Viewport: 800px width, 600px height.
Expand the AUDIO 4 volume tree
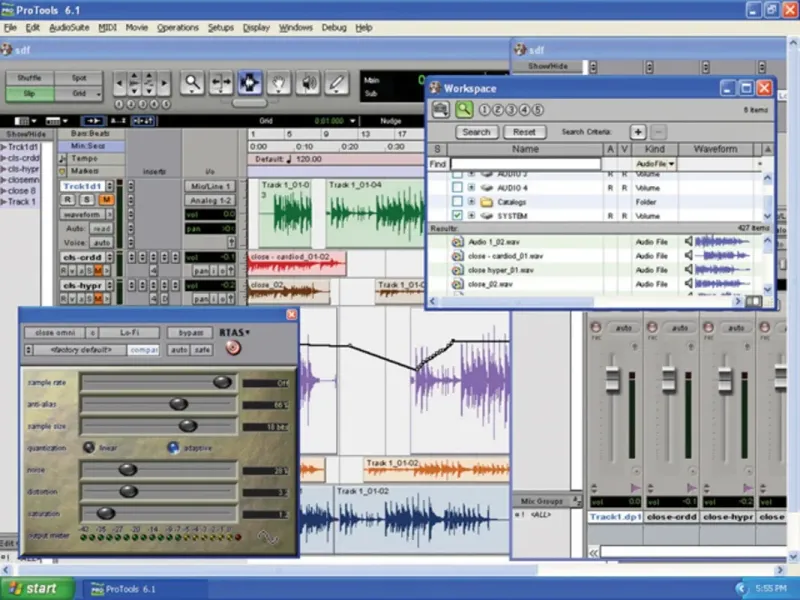point(472,187)
